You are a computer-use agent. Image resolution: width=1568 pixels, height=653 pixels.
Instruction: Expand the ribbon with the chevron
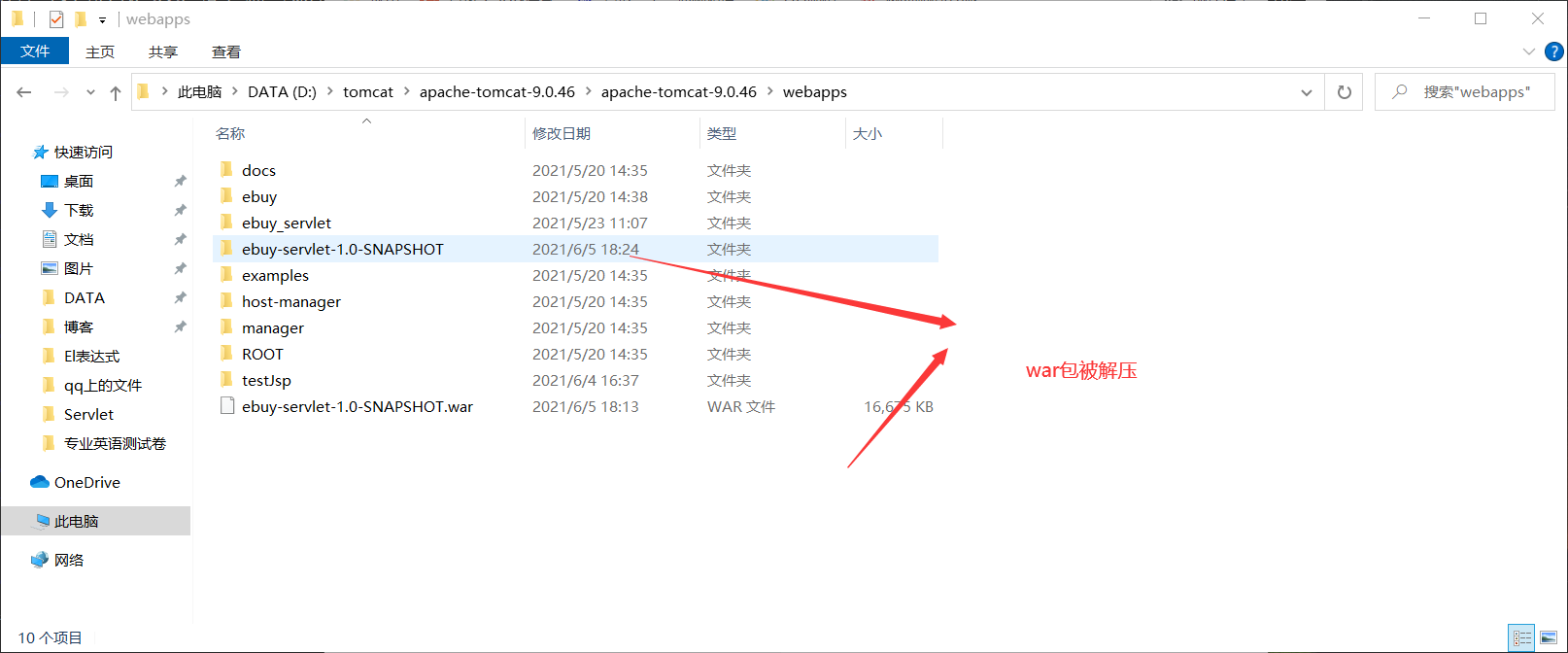pyautogui.click(x=1528, y=52)
